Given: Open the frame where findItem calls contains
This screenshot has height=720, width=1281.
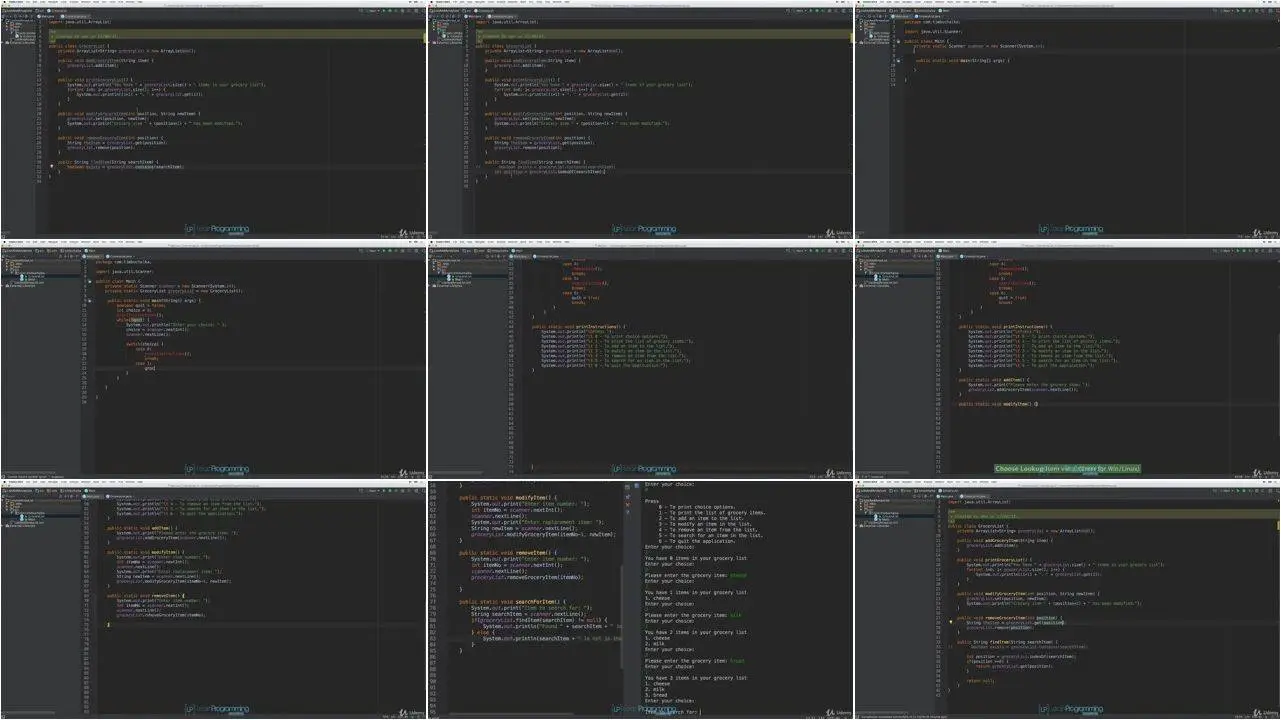Looking at the screenshot, I should tap(213, 120).
